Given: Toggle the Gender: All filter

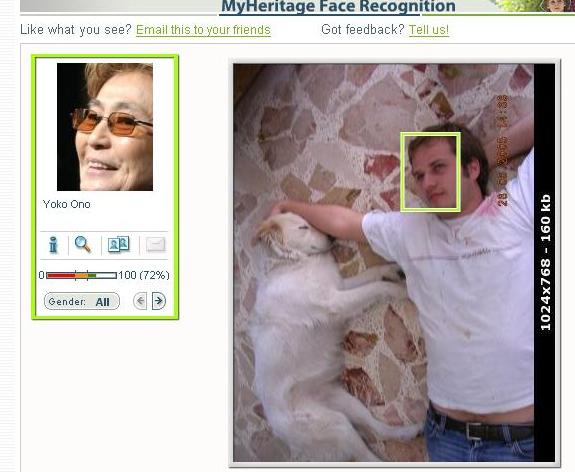Looking at the screenshot, I should [82, 301].
